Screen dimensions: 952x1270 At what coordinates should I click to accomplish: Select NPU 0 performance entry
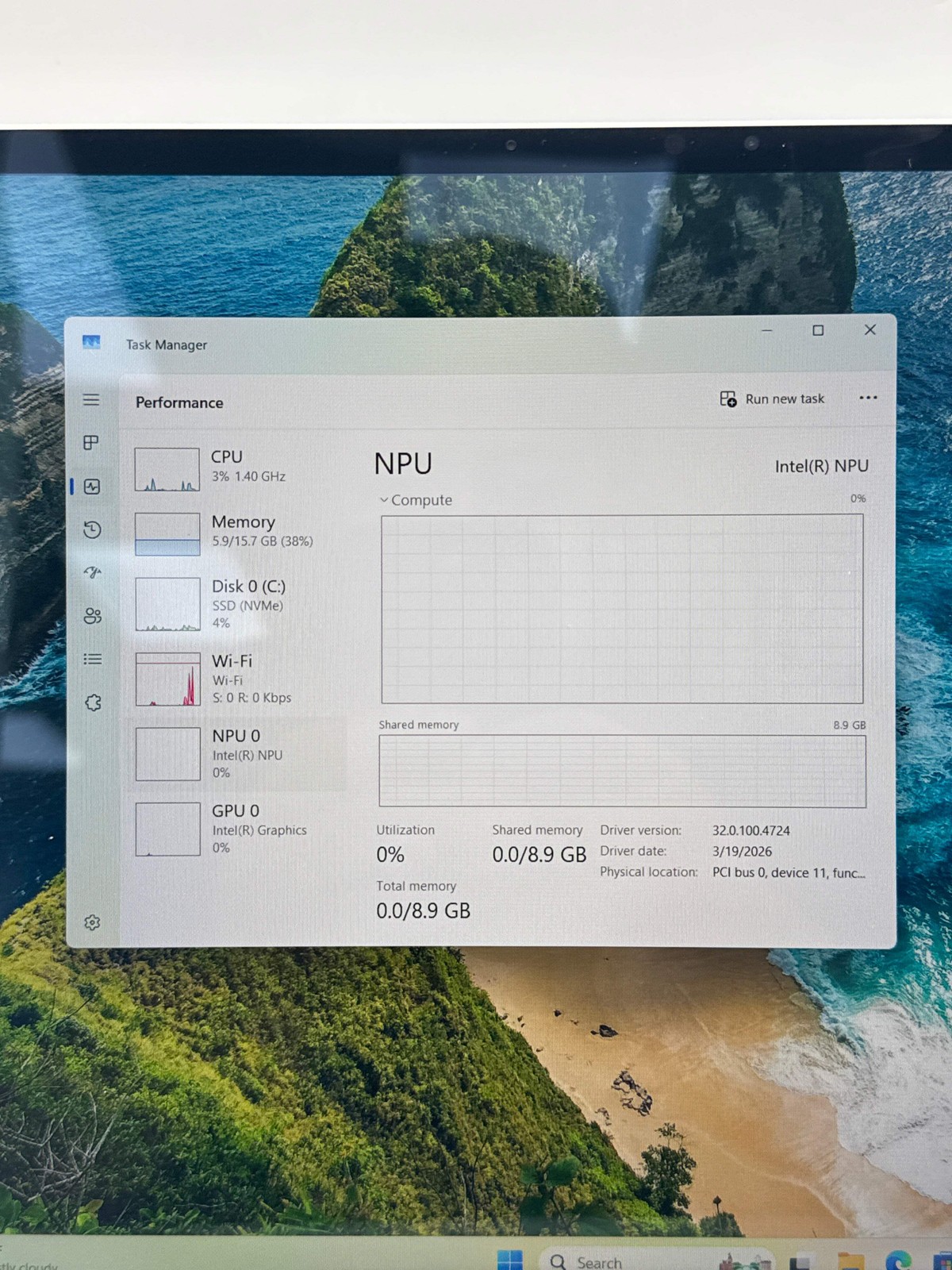coord(238,754)
